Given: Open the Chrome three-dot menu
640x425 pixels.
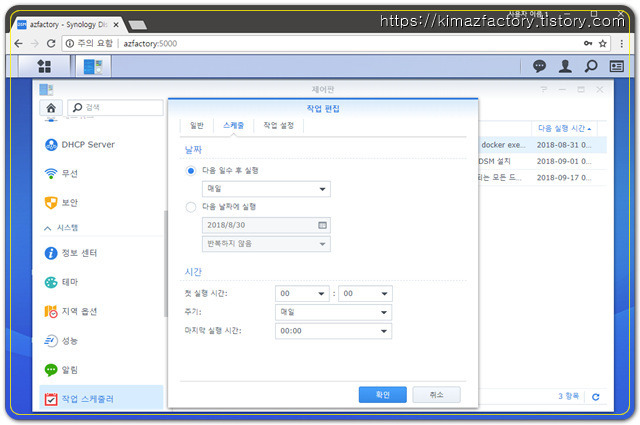Looking at the screenshot, I should 622,43.
